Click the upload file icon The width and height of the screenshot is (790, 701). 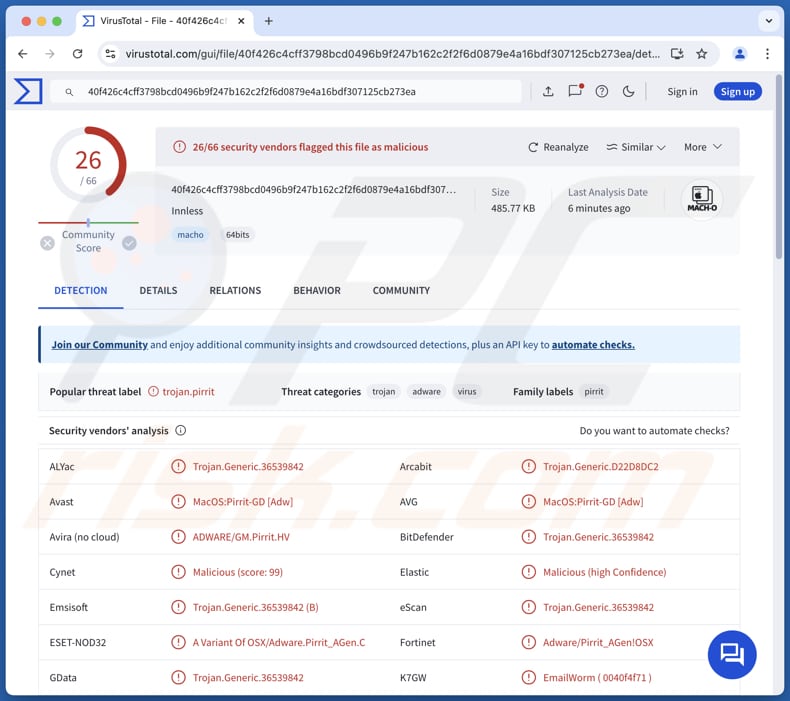(548, 91)
